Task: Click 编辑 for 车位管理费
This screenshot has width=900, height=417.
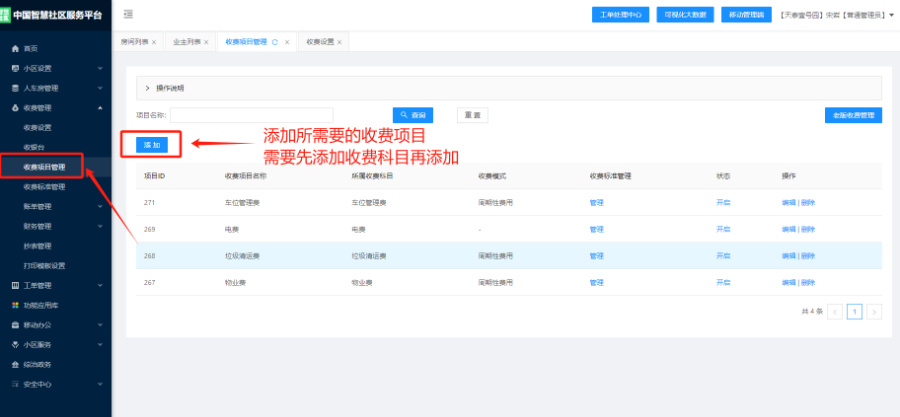Action: click(789, 202)
